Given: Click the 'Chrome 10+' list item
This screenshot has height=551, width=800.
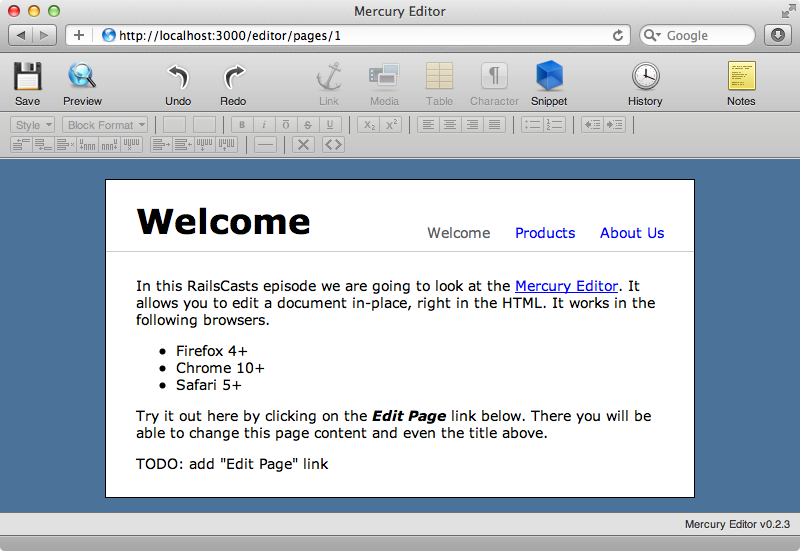Looking at the screenshot, I should pos(220,368).
